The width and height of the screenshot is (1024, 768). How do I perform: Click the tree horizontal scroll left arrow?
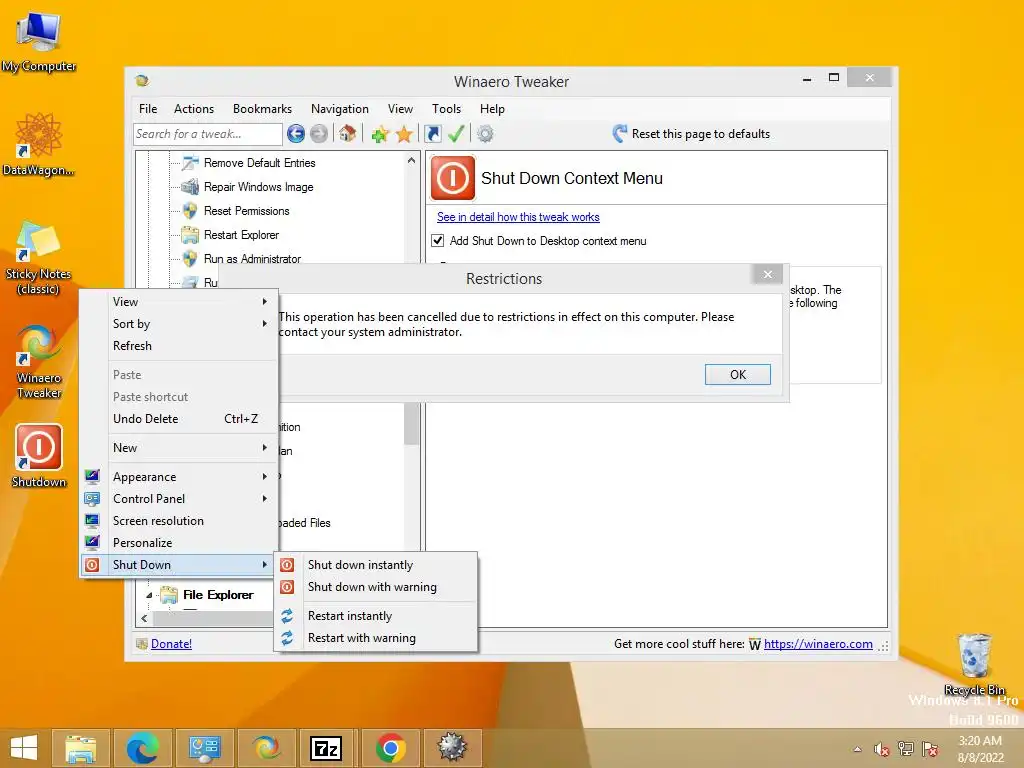point(144,618)
